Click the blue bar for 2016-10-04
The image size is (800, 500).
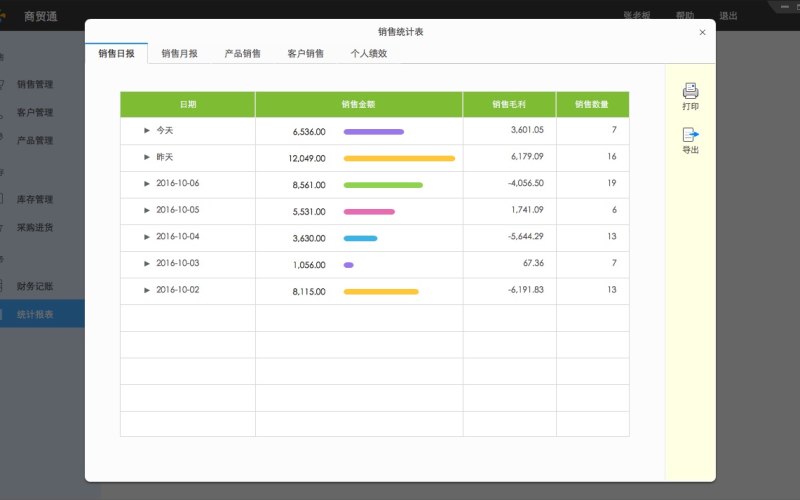361,238
